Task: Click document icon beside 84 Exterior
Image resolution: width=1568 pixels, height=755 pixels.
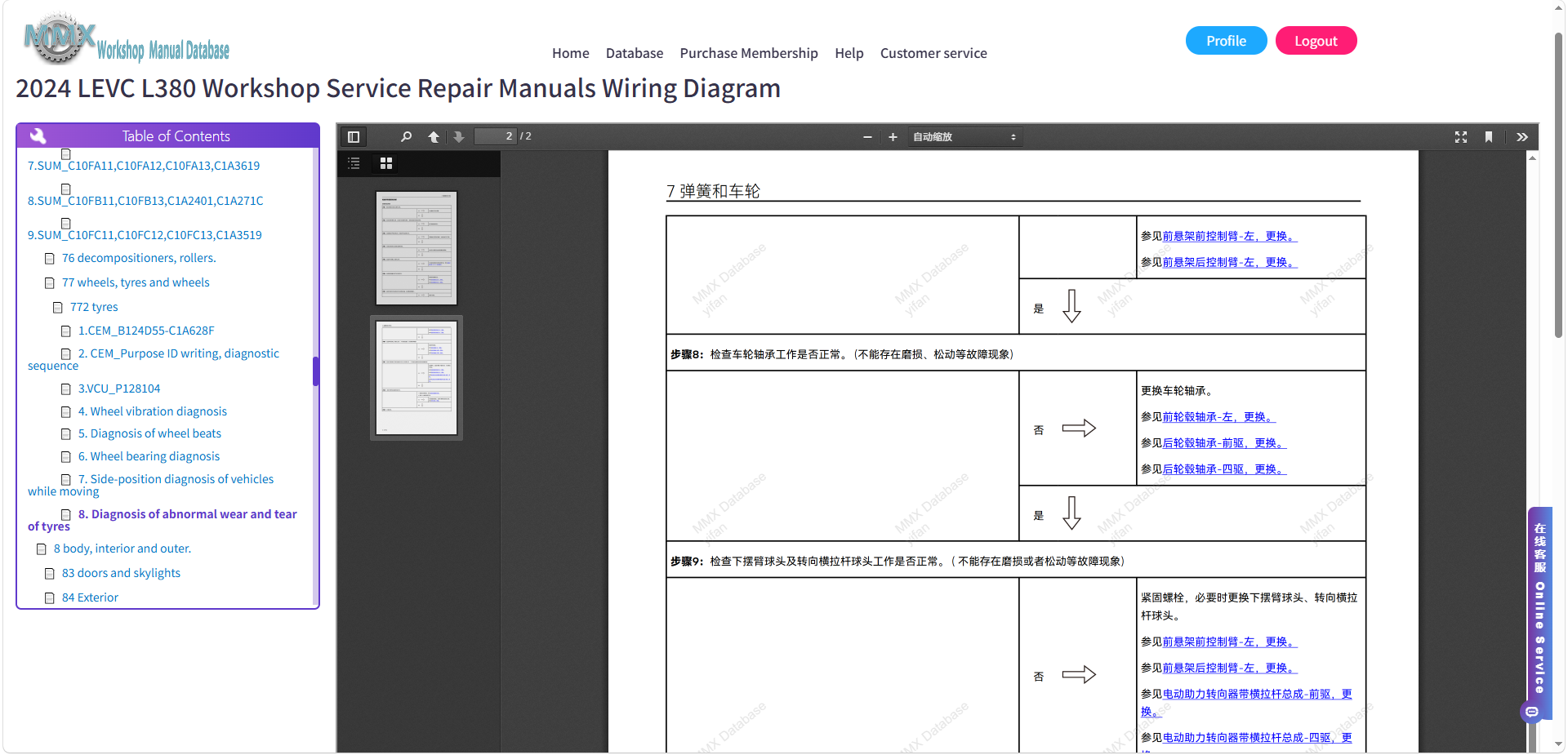Action: 50,598
